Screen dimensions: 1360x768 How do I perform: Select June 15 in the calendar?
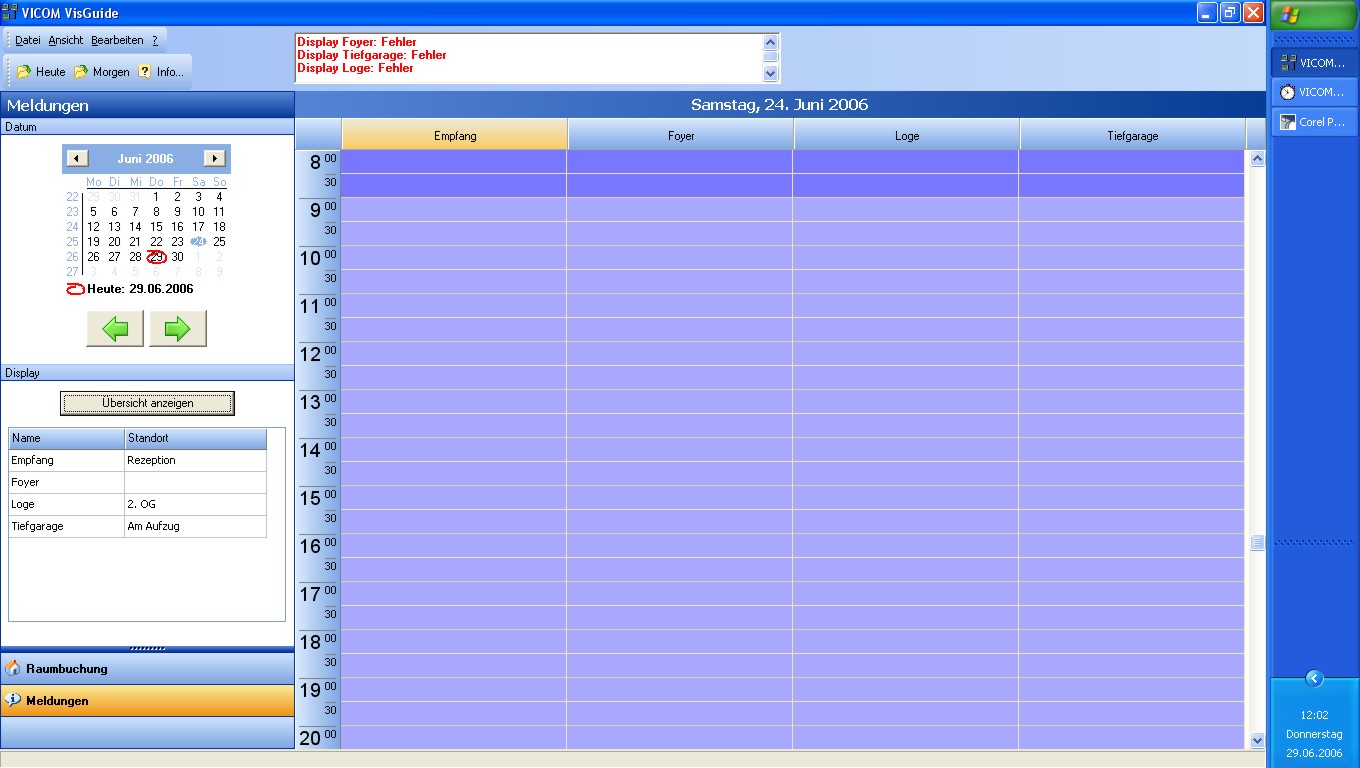[x=156, y=227]
